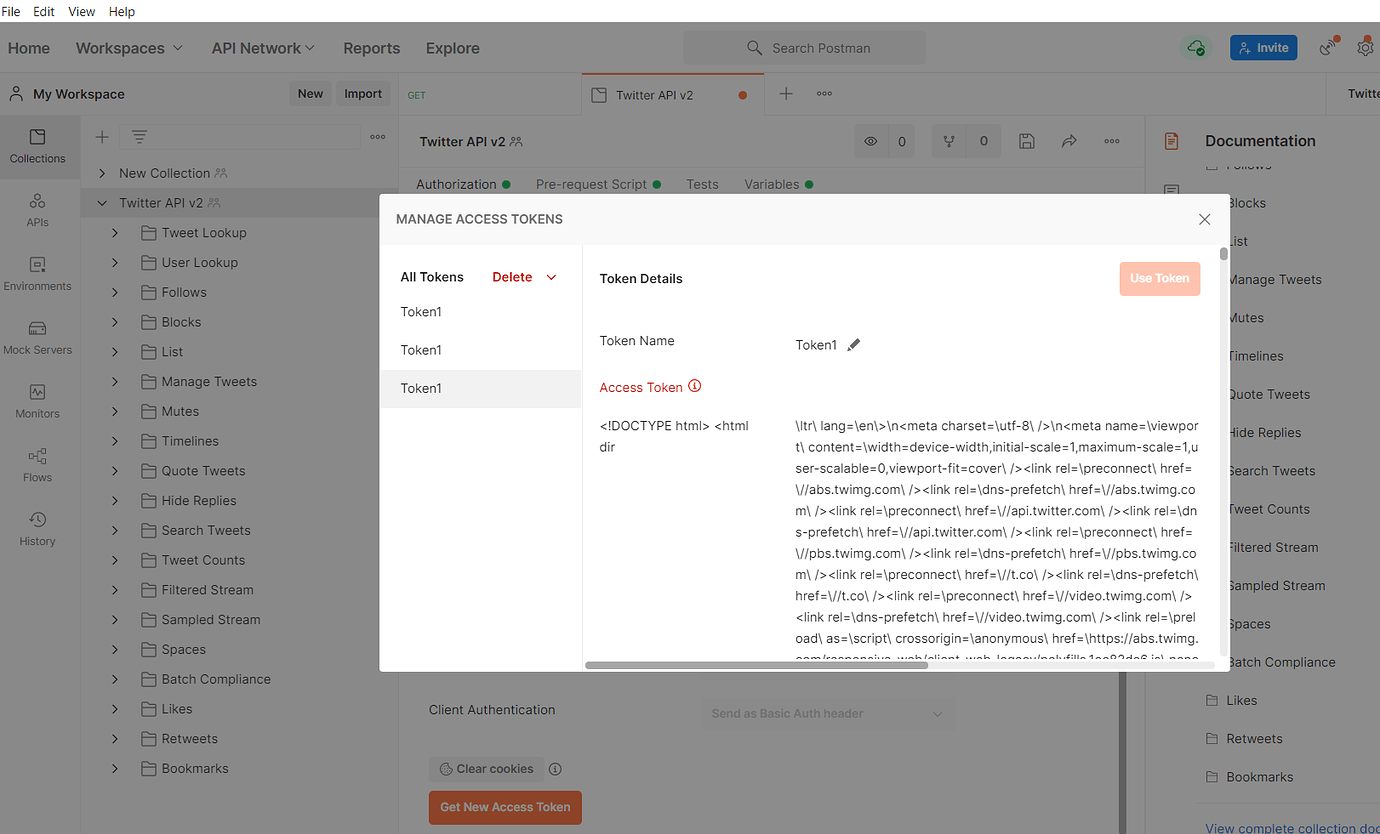
Task: Open the Delete tokens dropdown
Action: [x=523, y=277]
